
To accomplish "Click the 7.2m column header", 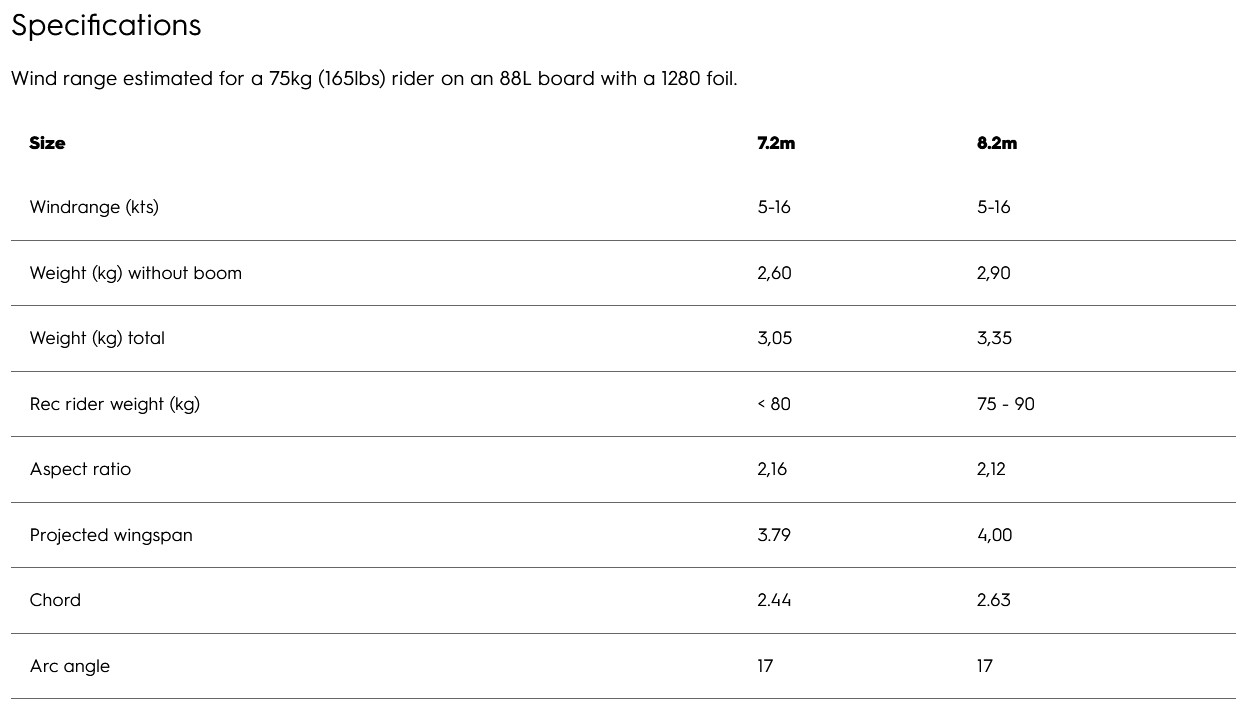I will (x=776, y=143).
